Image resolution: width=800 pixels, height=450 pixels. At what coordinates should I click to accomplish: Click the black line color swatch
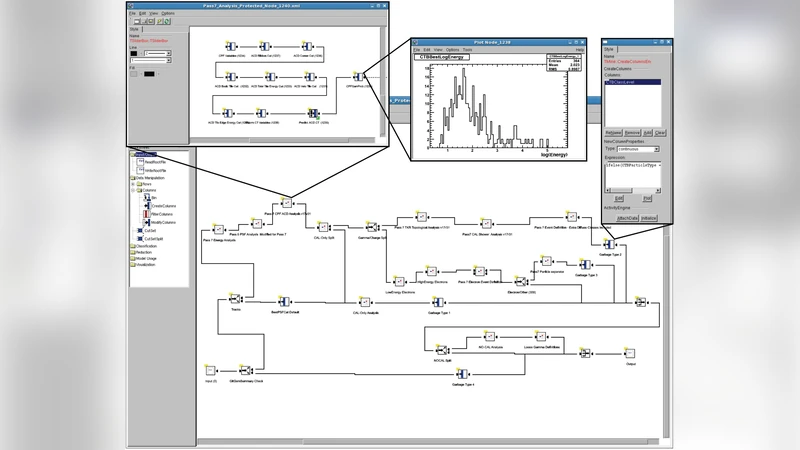click(135, 53)
